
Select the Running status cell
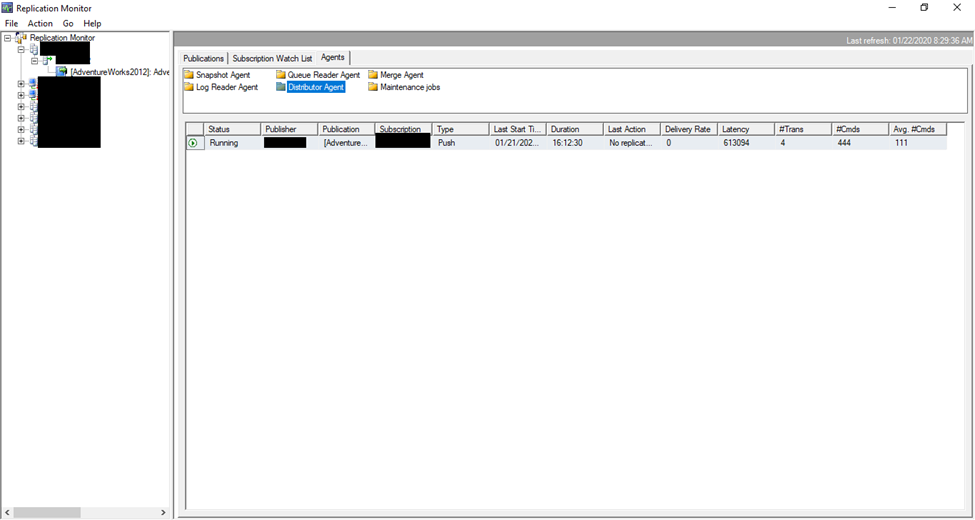point(223,143)
